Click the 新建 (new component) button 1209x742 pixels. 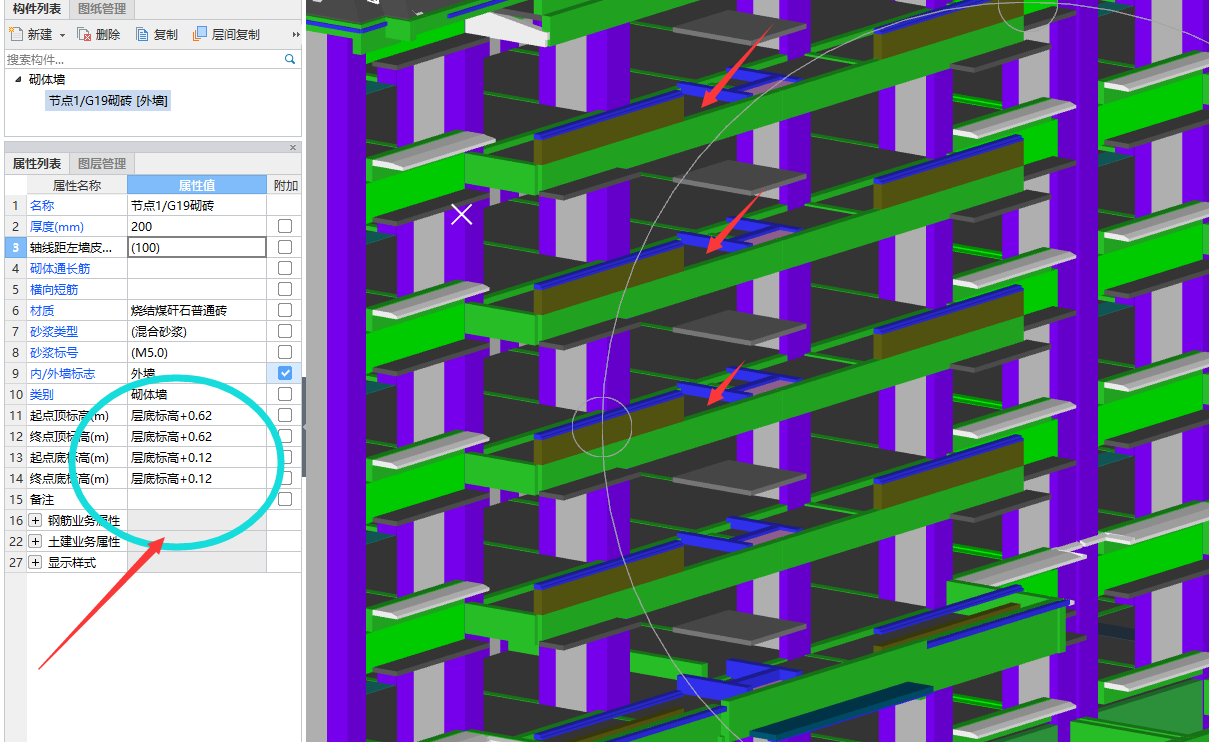(31, 34)
